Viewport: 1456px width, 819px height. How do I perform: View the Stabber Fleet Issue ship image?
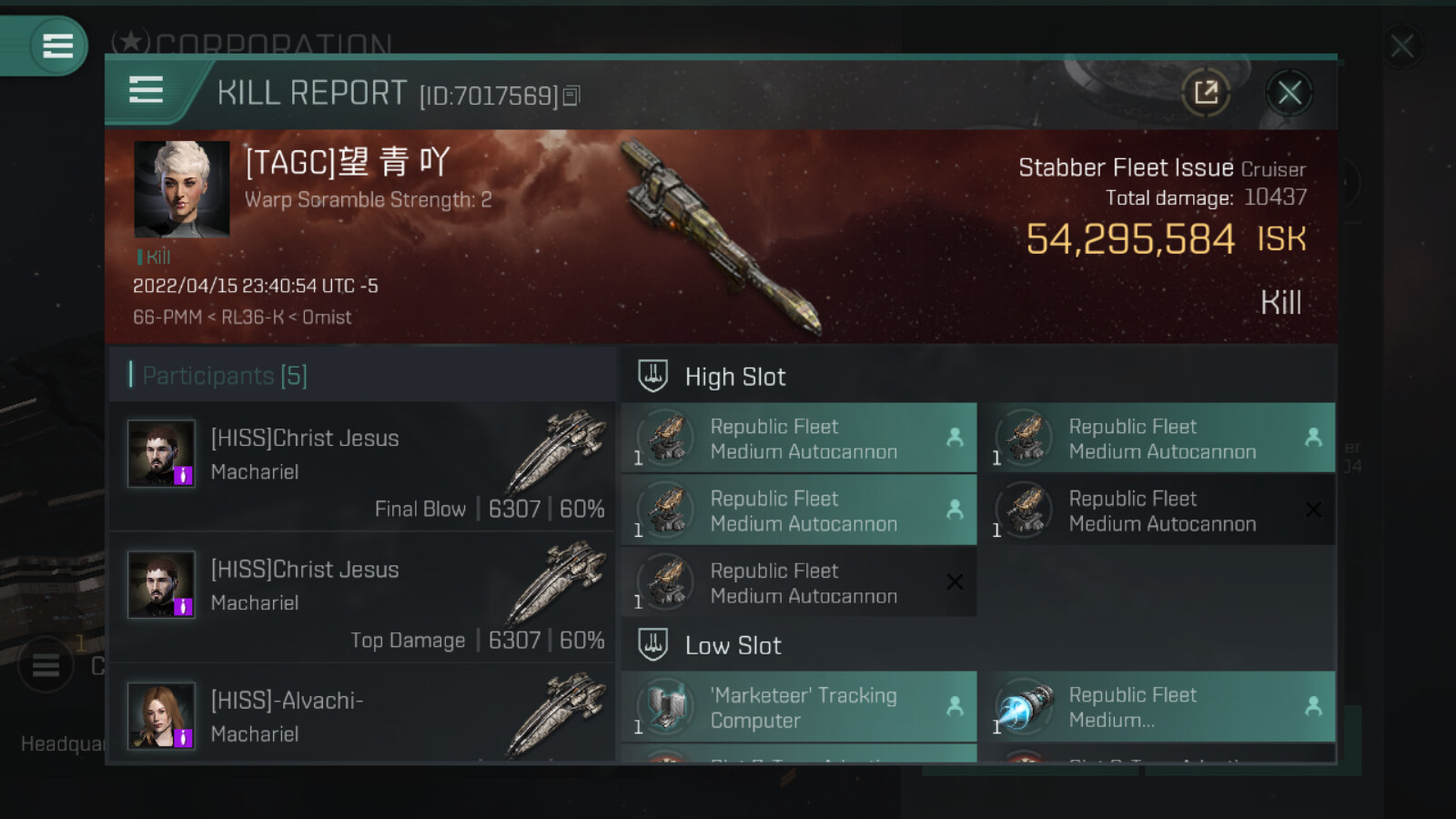tap(722, 237)
